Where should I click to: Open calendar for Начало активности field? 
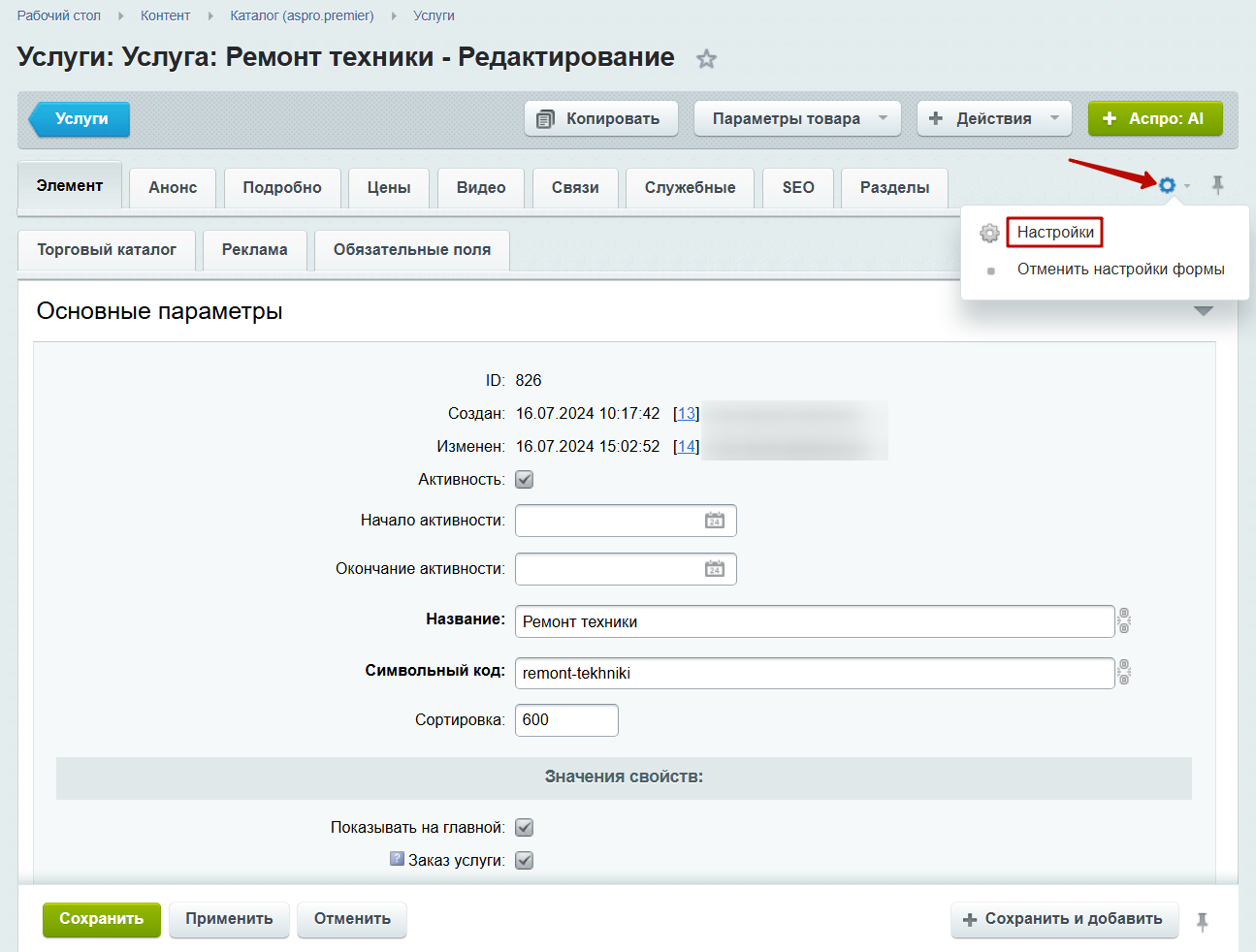point(714,521)
